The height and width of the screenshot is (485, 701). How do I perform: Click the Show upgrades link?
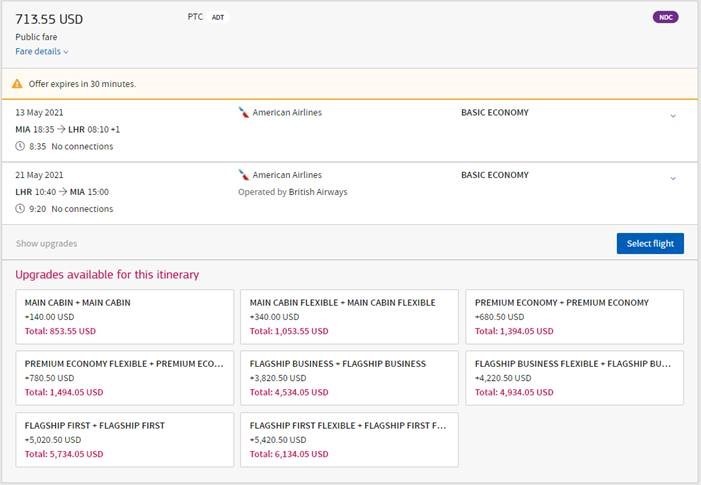coord(46,243)
